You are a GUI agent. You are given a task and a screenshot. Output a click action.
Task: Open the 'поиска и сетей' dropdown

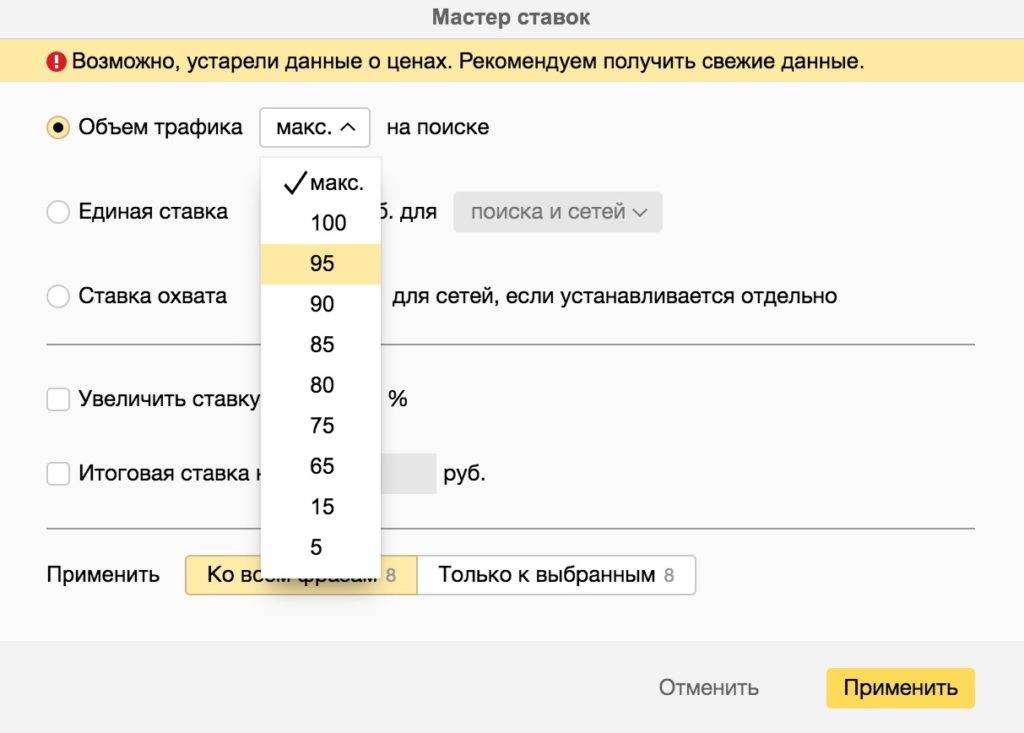(x=558, y=212)
